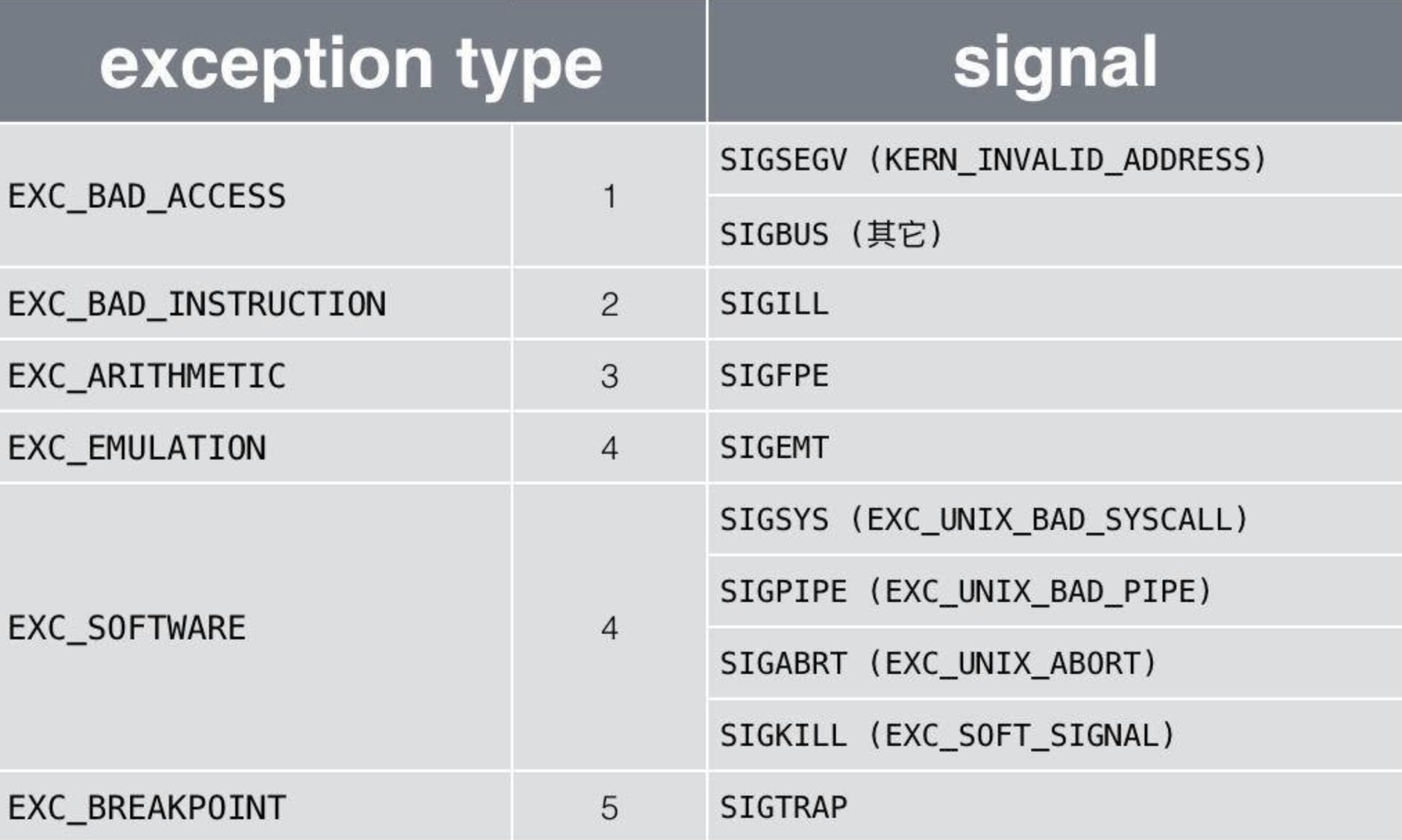This screenshot has width=1402, height=840.
Task: Click the EXC_BAD_INSTRUCTION cell
Action: [x=197, y=304]
